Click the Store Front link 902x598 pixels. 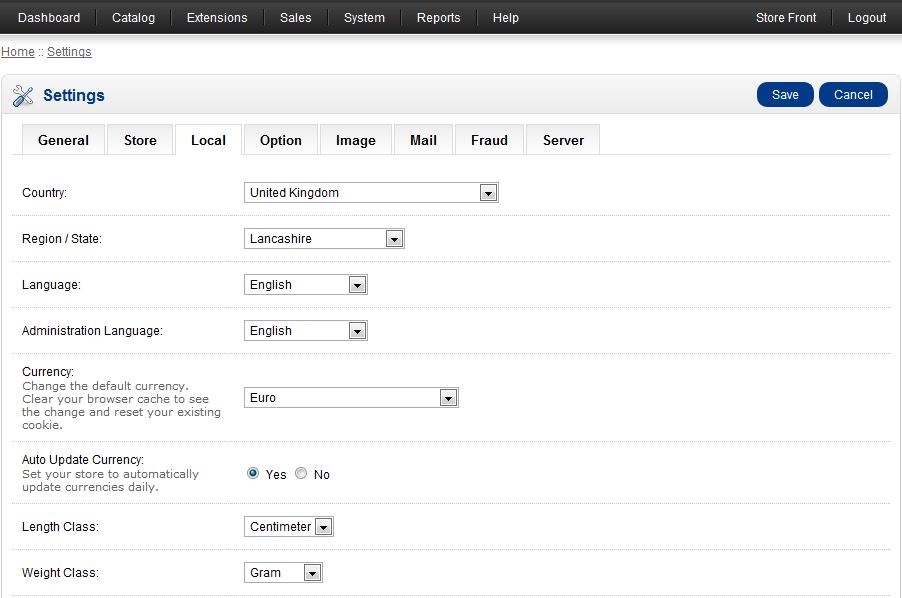pyautogui.click(x=786, y=18)
